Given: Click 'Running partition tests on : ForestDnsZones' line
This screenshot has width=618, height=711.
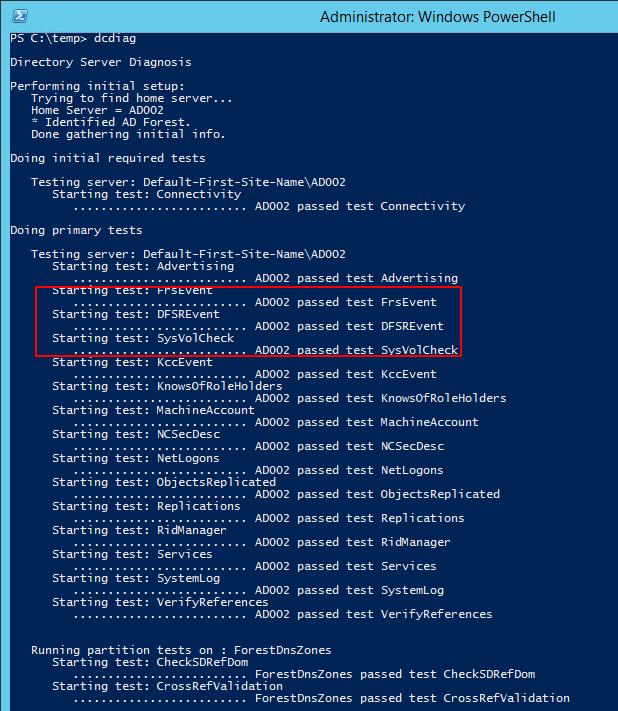Looking at the screenshot, I should [x=181, y=650].
